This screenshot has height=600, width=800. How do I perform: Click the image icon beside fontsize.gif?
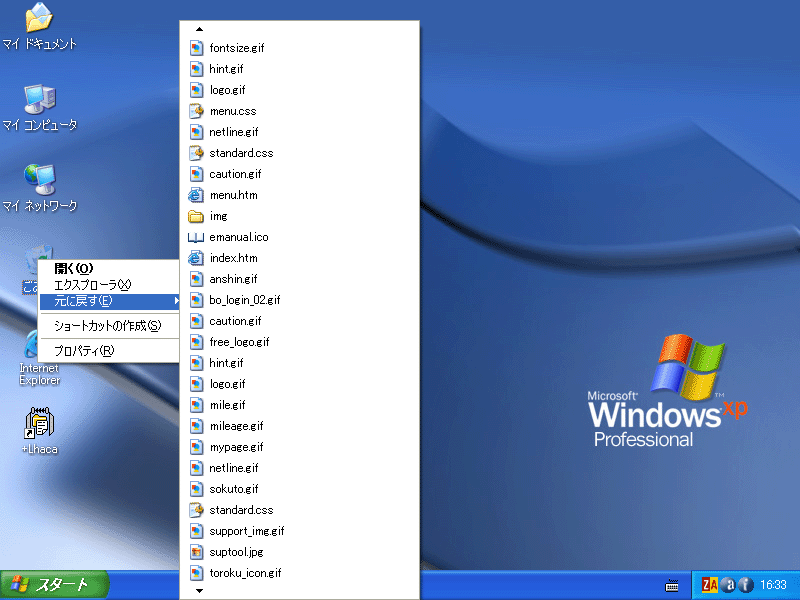[x=196, y=48]
